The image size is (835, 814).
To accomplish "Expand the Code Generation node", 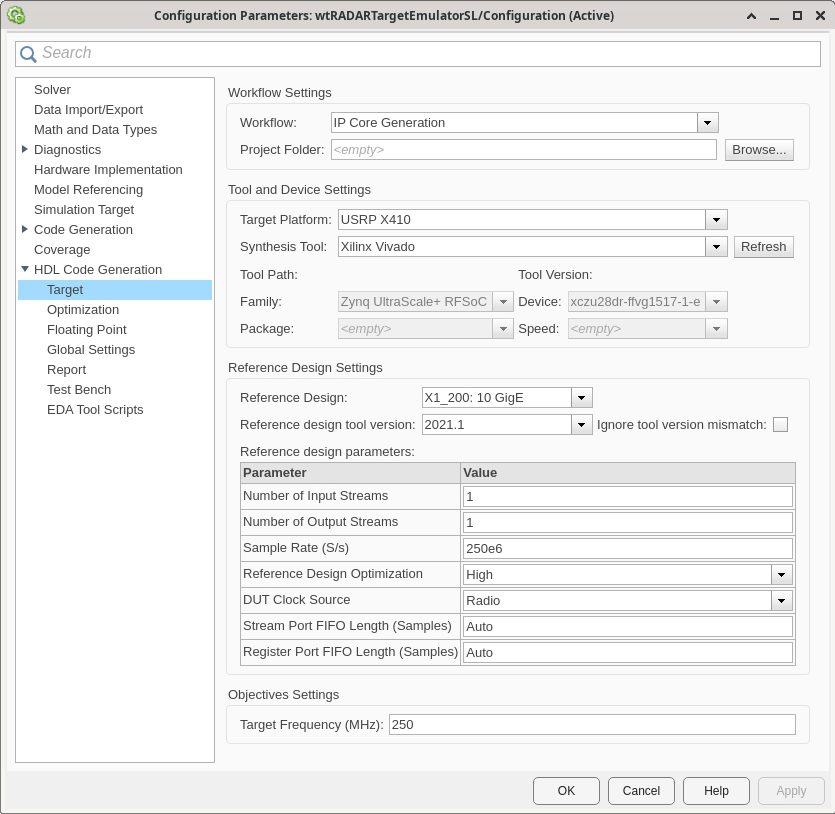I will (24, 229).
